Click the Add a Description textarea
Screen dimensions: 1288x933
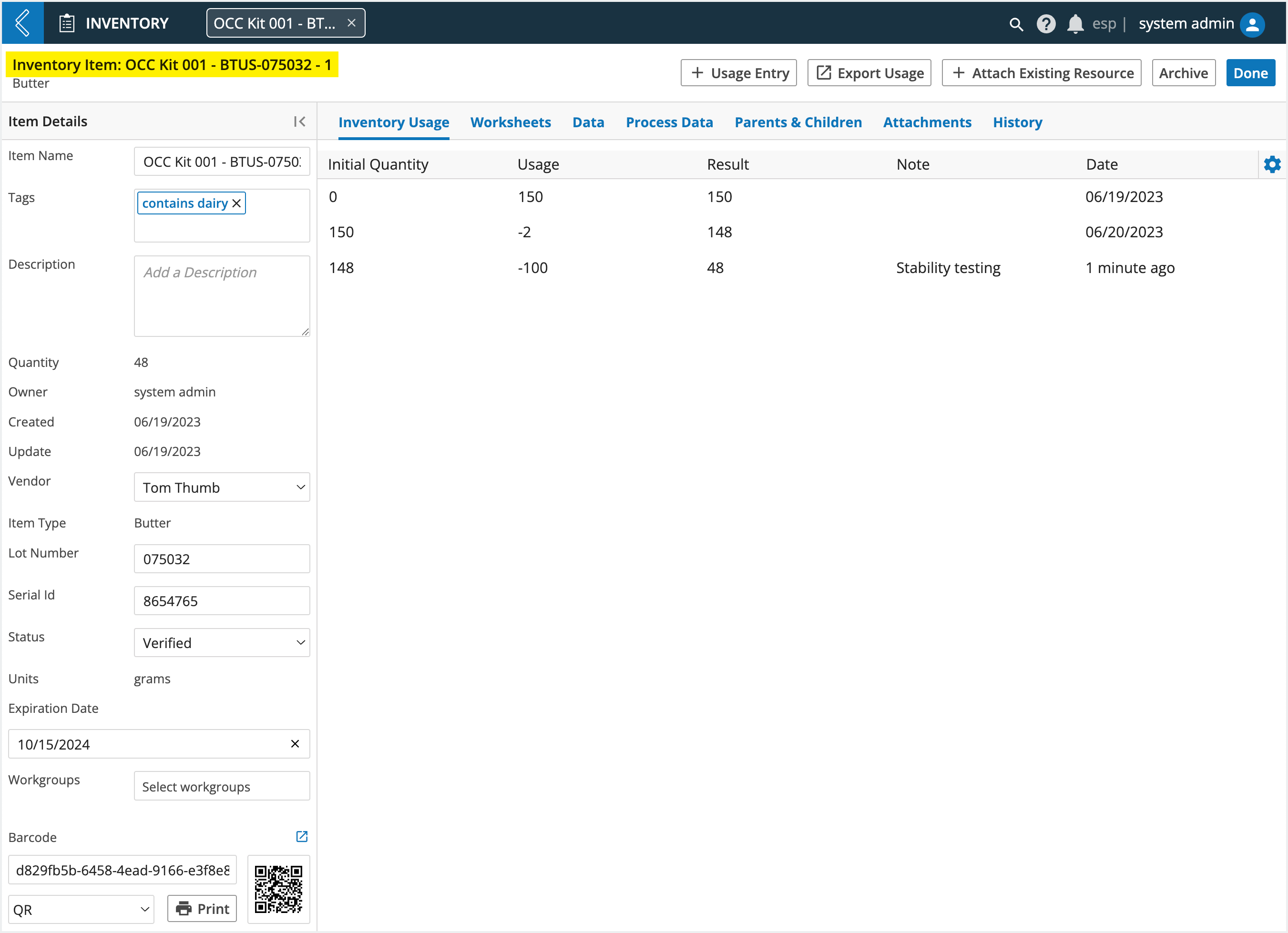point(222,296)
